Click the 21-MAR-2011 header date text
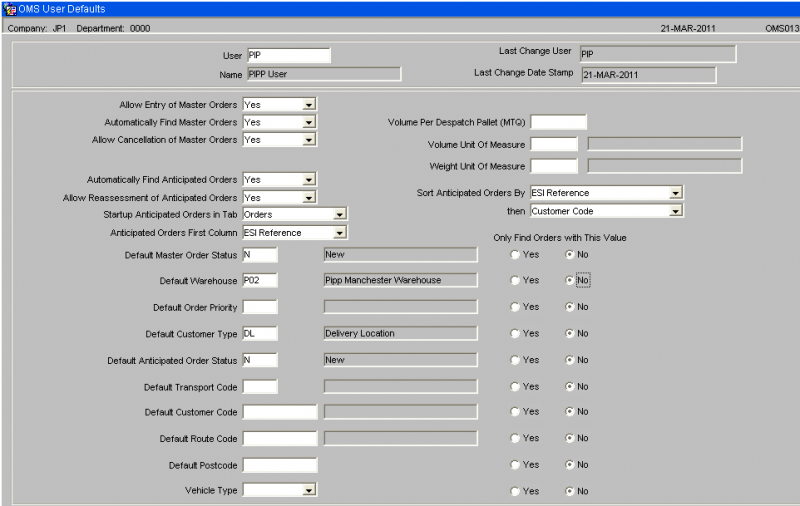The width and height of the screenshot is (800, 506). (688, 29)
